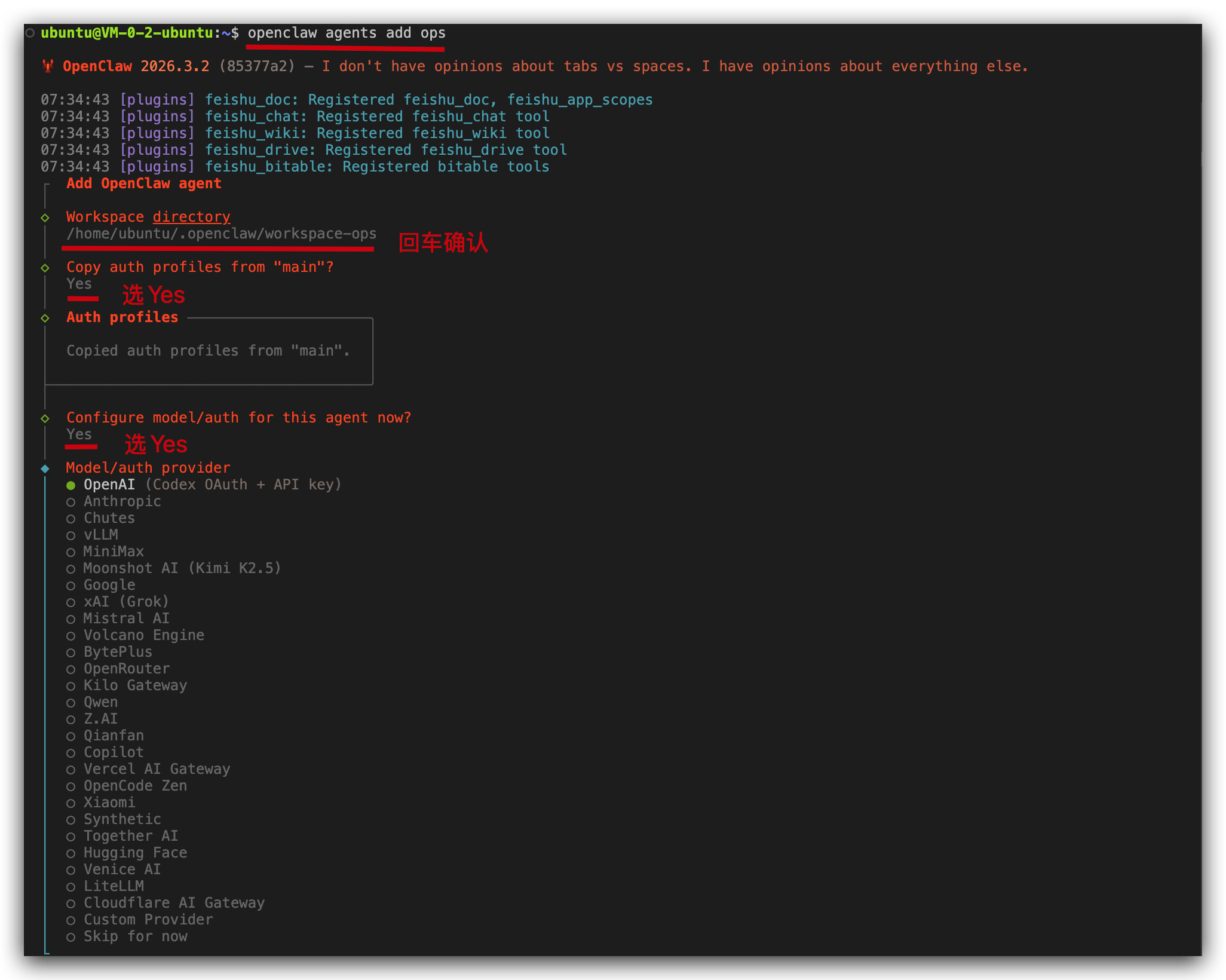This screenshot has height=980, width=1226.
Task: Click the circle icon before terminal prompt
Action: pyautogui.click(x=29, y=33)
